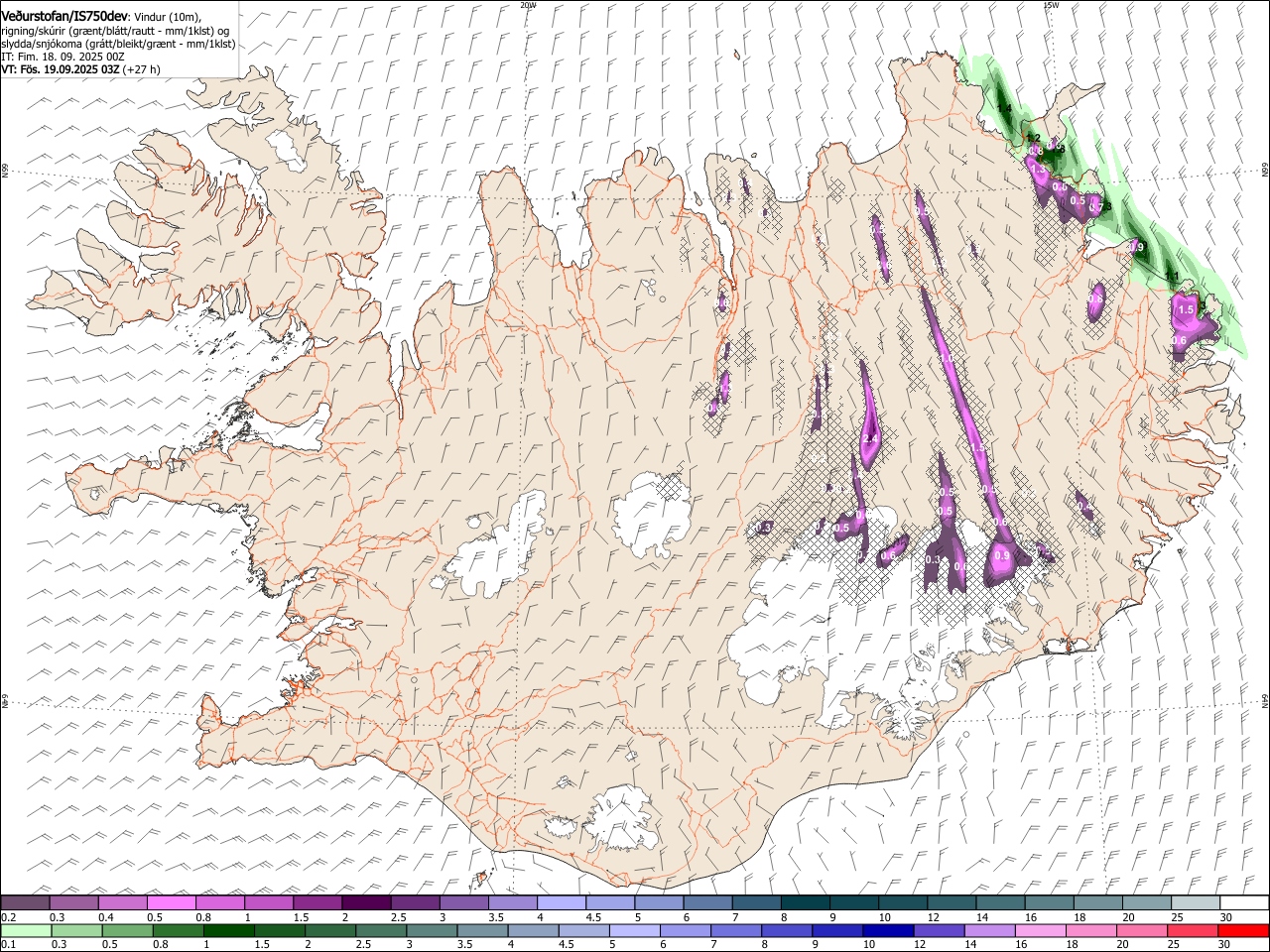Click the white upper legend swatch after 30
The image size is (1270, 952).
1244,902
